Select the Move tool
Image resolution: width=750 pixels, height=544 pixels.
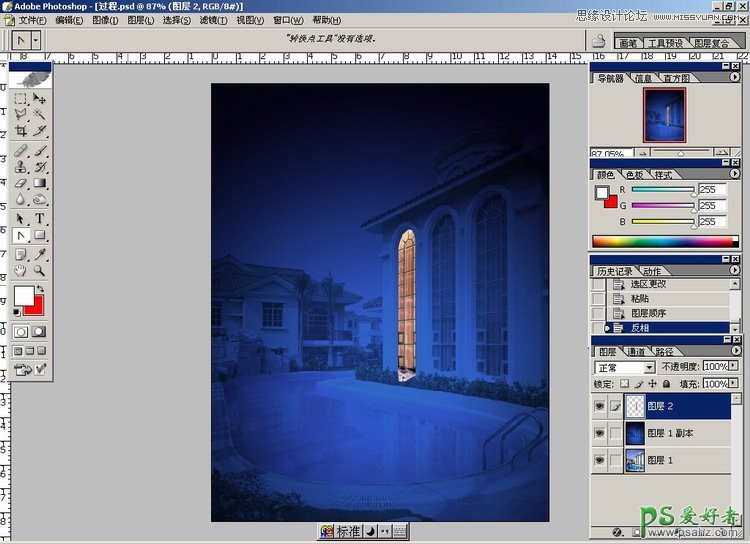point(40,99)
